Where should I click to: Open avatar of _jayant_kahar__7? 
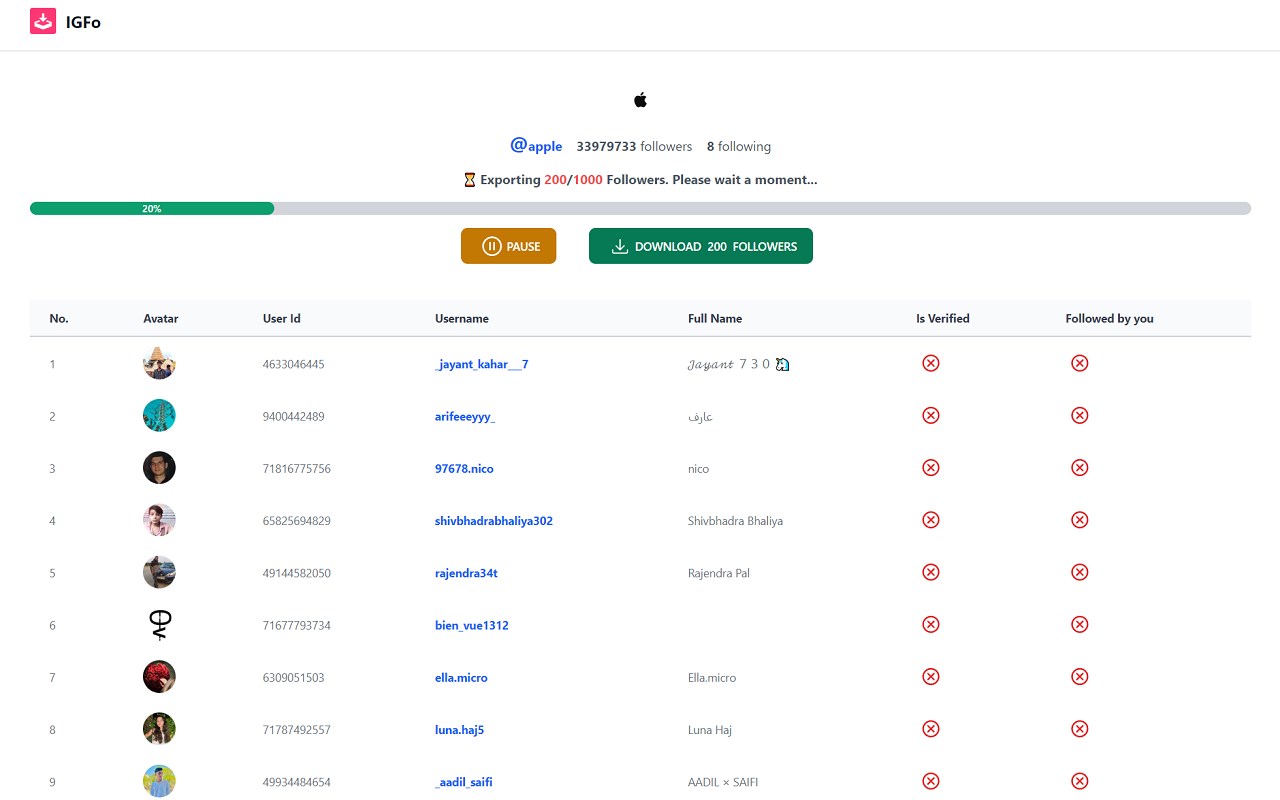(x=159, y=363)
